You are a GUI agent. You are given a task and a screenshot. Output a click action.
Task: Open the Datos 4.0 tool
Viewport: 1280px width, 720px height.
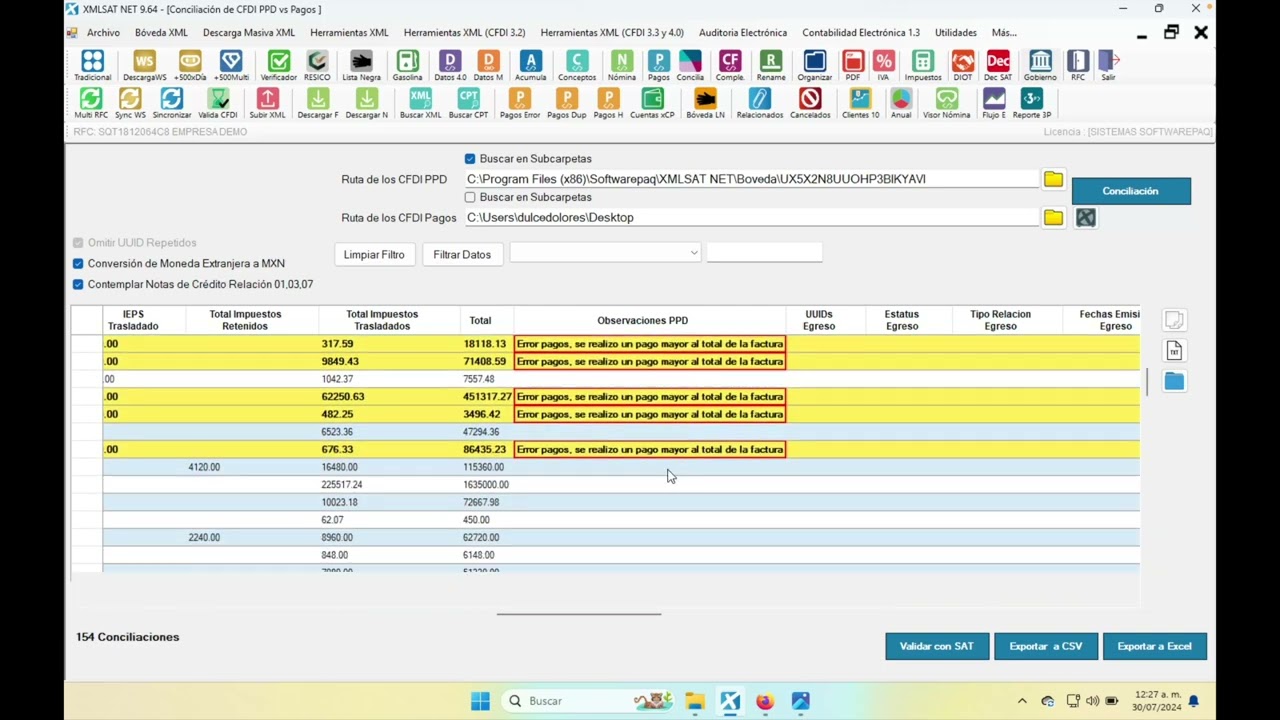(x=450, y=66)
